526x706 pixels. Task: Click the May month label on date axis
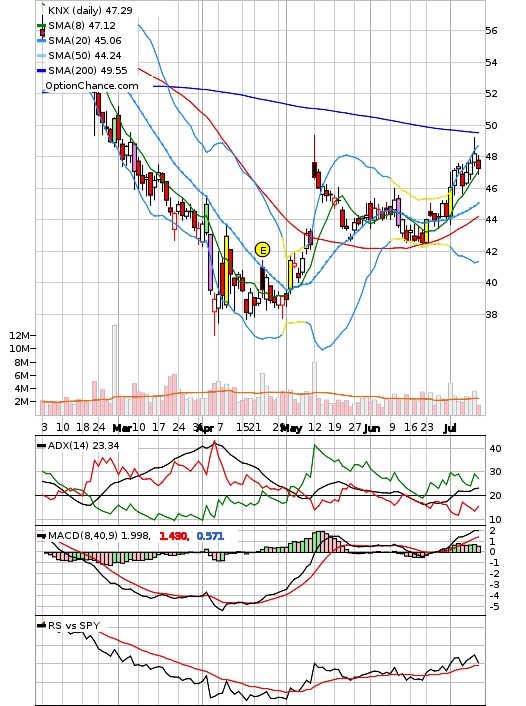pyautogui.click(x=291, y=428)
